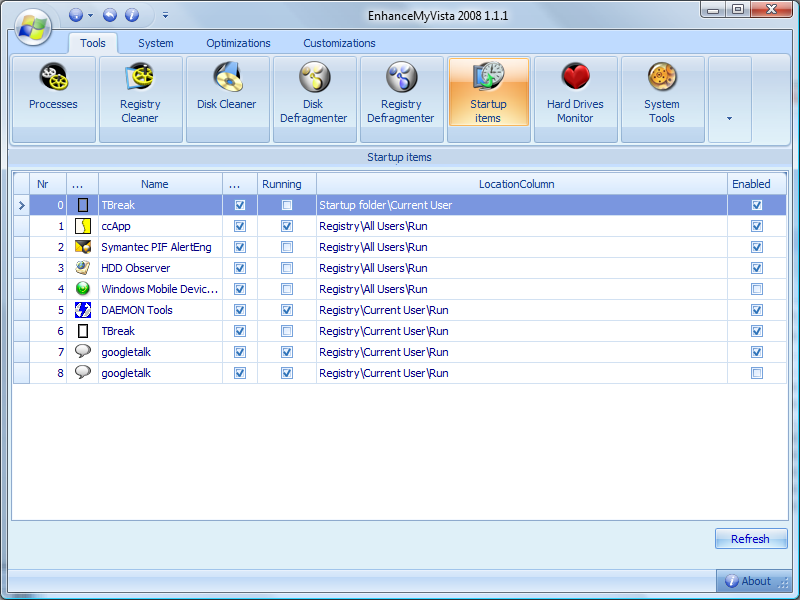The width and height of the screenshot is (800, 600).
Task: Launch the Registry Cleaner tool
Action: [x=140, y=99]
